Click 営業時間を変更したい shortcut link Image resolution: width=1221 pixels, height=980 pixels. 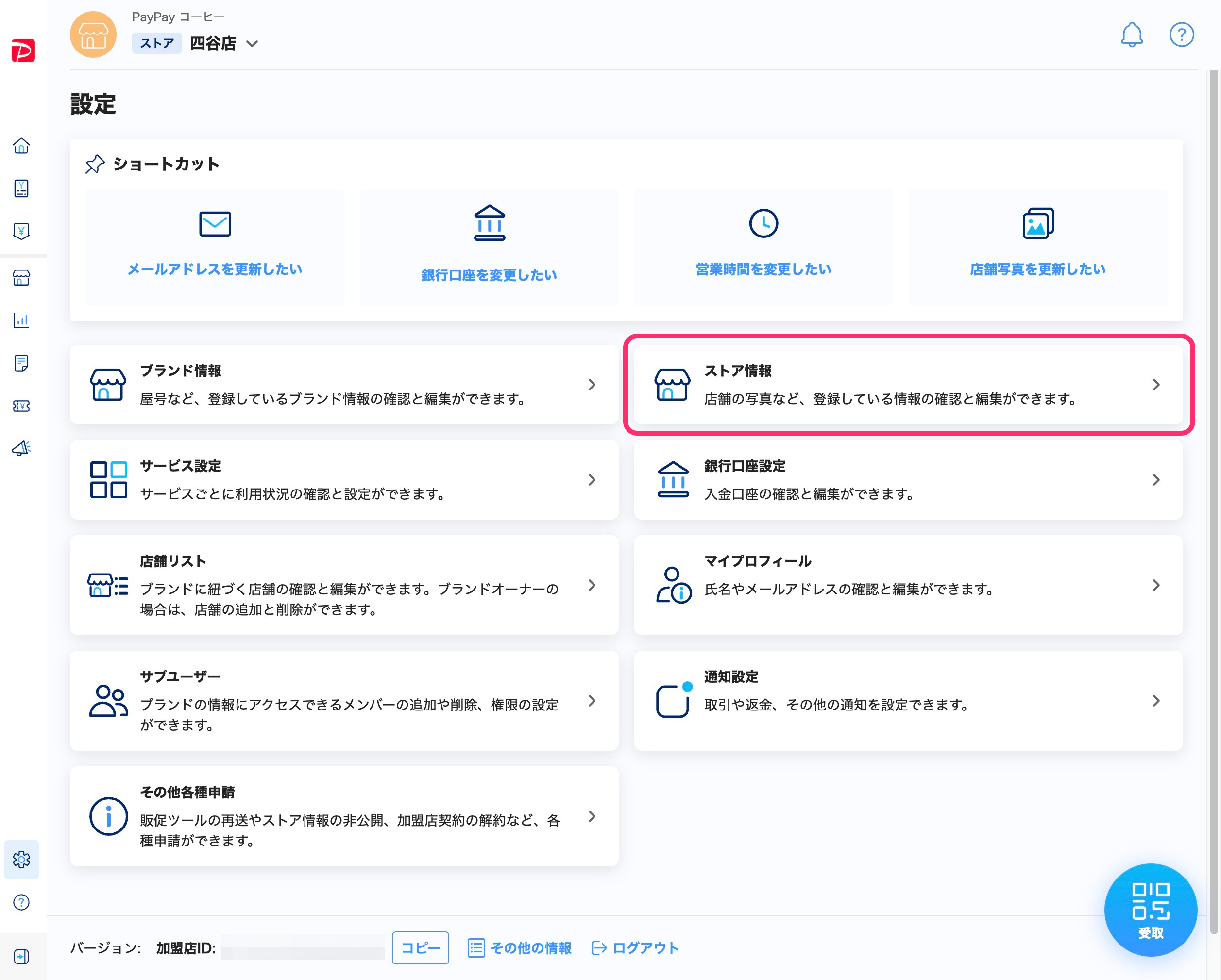click(763, 270)
